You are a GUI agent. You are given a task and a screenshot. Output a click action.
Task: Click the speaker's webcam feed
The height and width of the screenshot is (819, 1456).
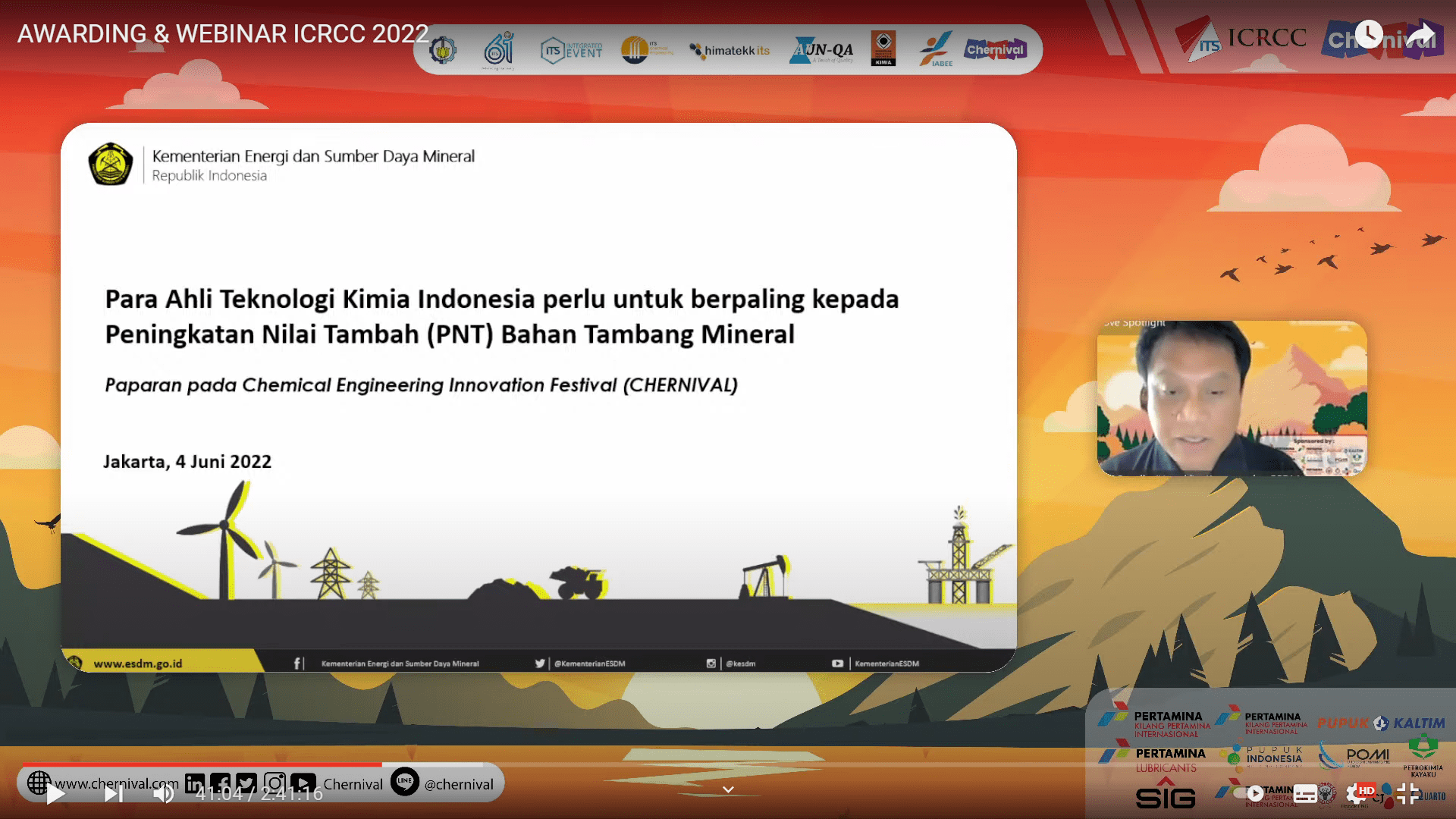1232,398
